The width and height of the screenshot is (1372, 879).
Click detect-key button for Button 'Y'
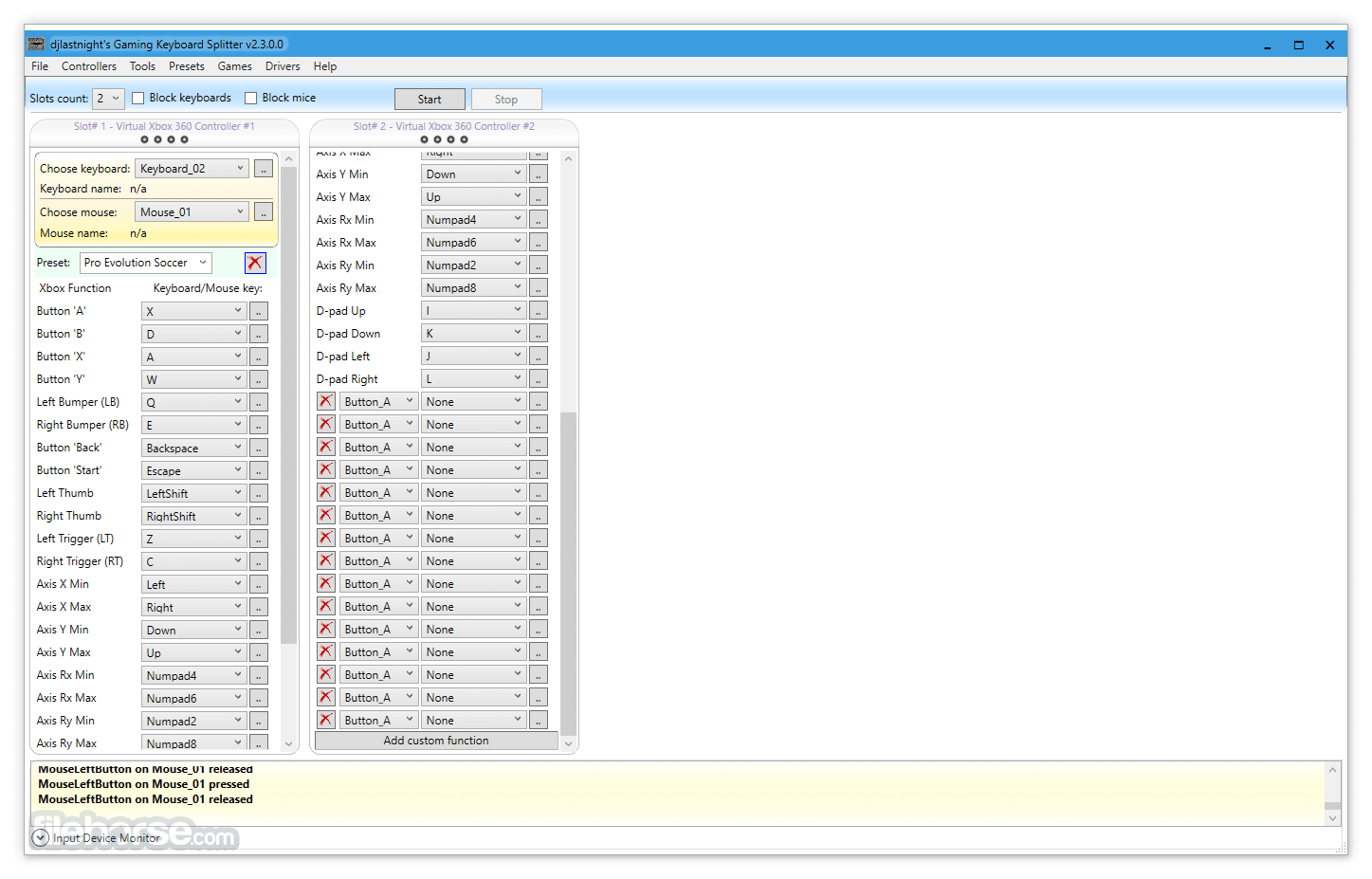pyautogui.click(x=259, y=379)
